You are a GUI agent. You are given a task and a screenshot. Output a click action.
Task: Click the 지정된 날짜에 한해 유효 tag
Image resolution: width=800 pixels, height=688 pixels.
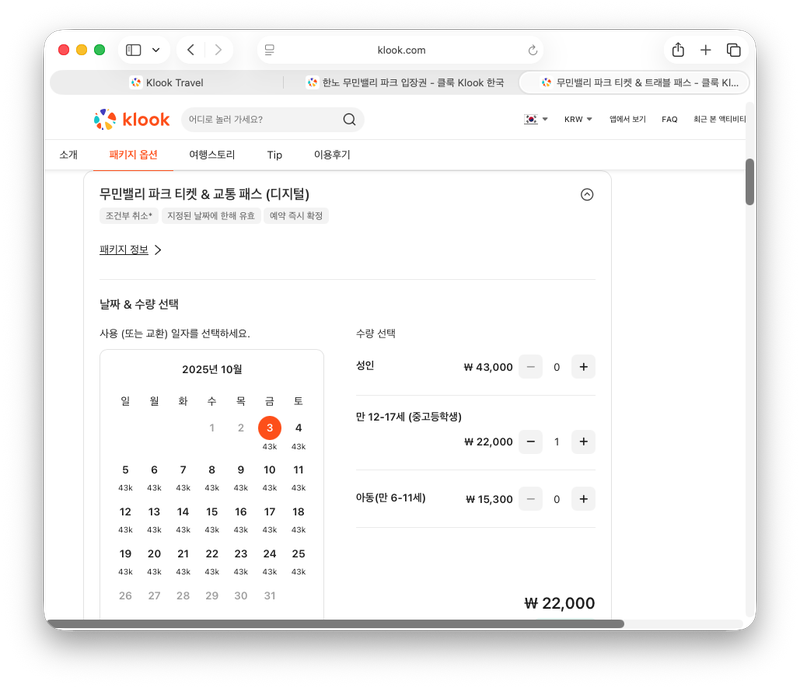[211, 216]
